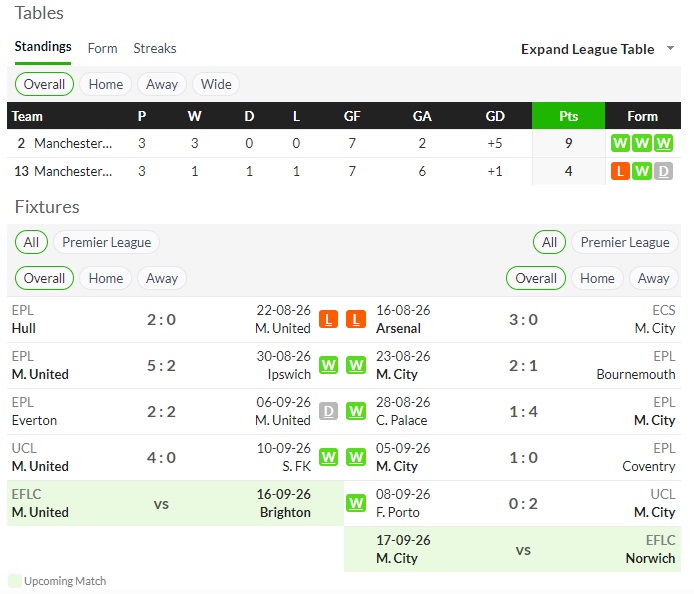The width and height of the screenshot is (694, 594).
Task: Sort the table by the Pts column header
Action: pos(568,116)
